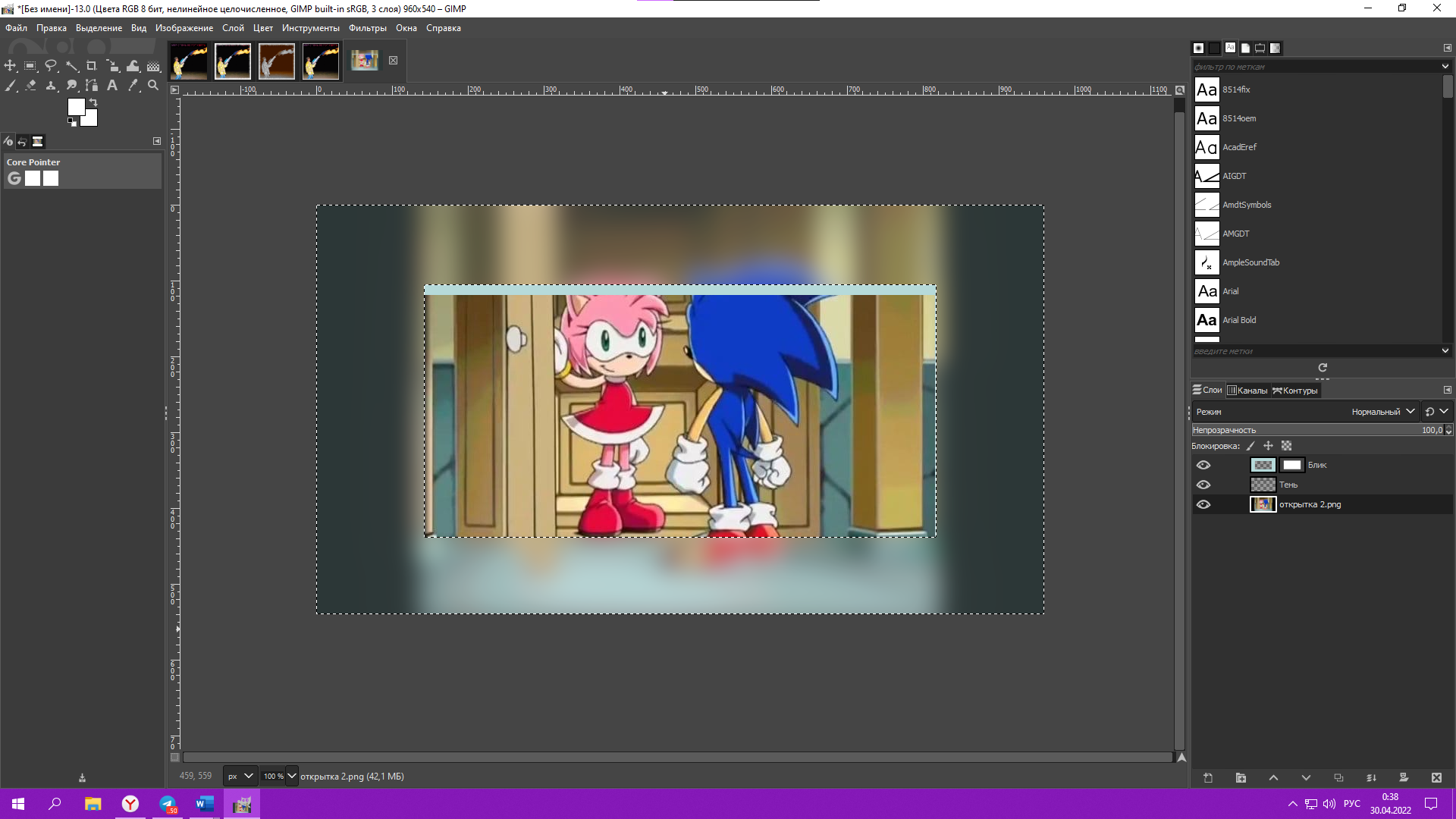1456x819 pixels.
Task: Open foreground color swatch
Action: coord(76,107)
